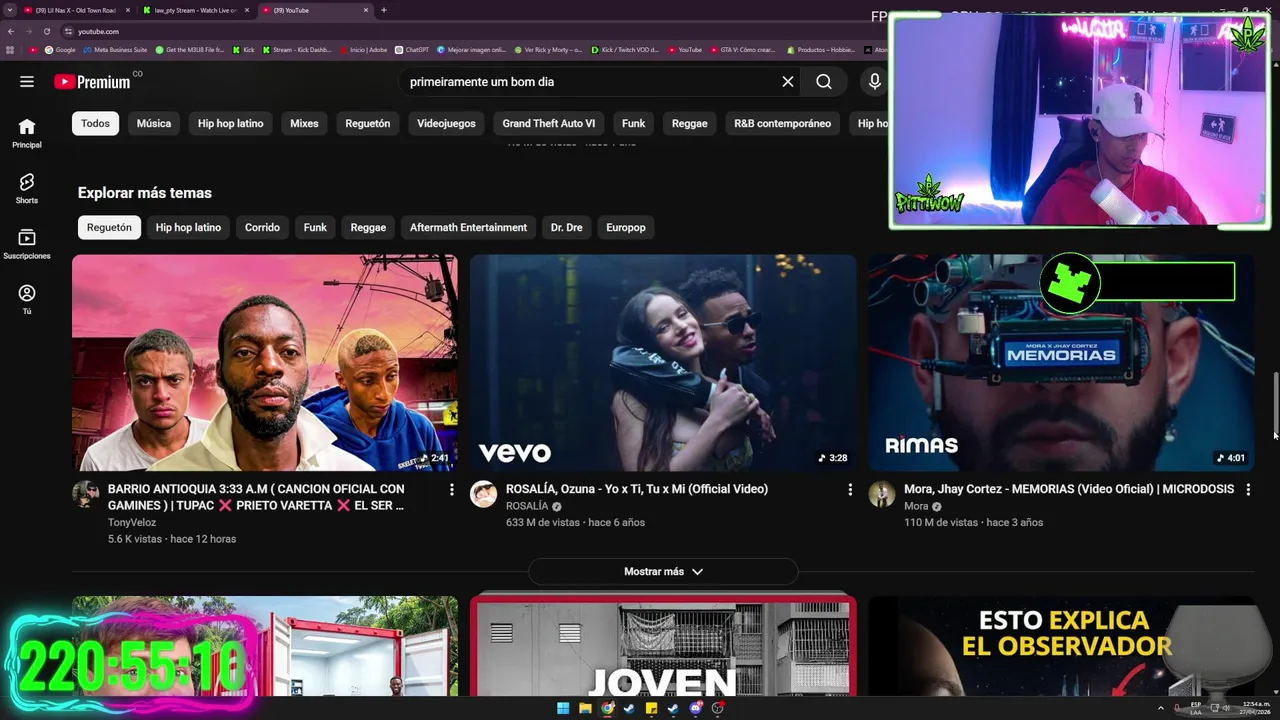Click the YouTube Premium logo
Image resolution: width=1280 pixels, height=720 pixels.
click(92, 82)
